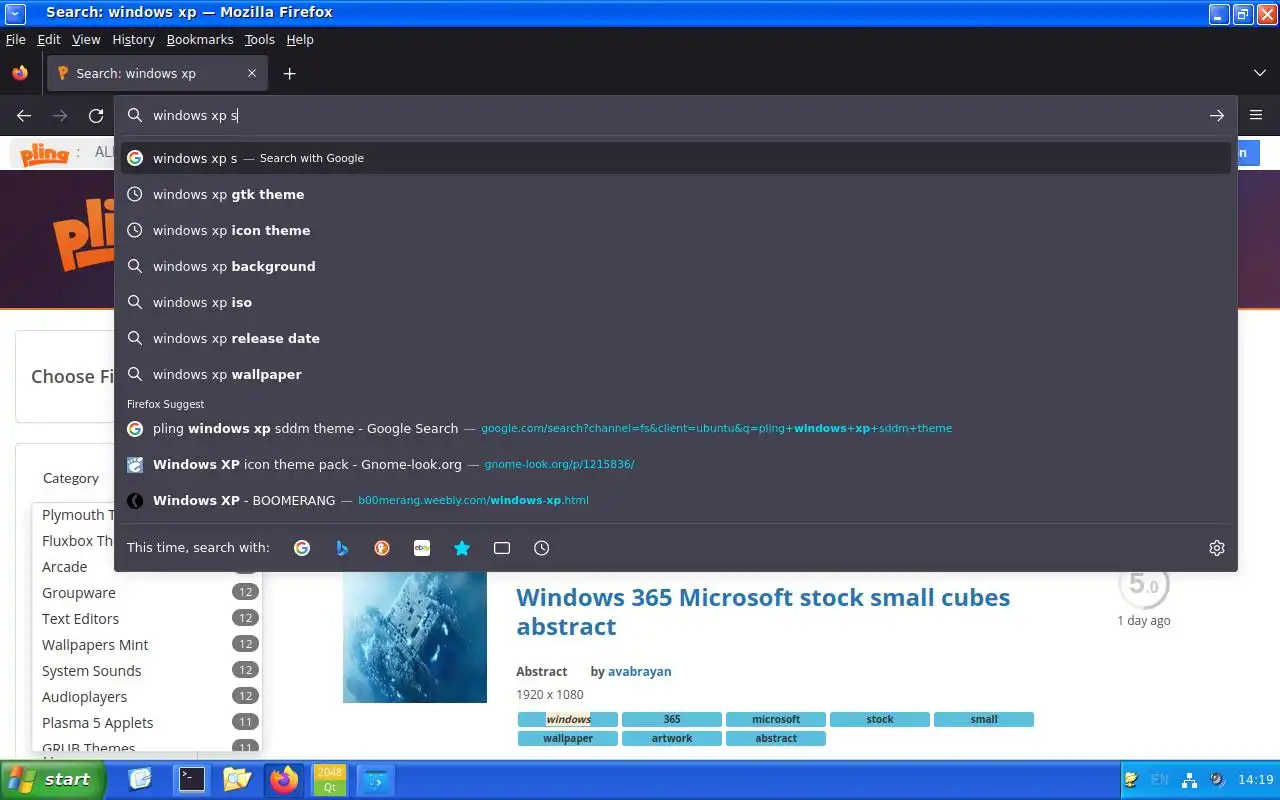Open the network tray icon
The height and width of the screenshot is (800, 1280).
click(1189, 780)
